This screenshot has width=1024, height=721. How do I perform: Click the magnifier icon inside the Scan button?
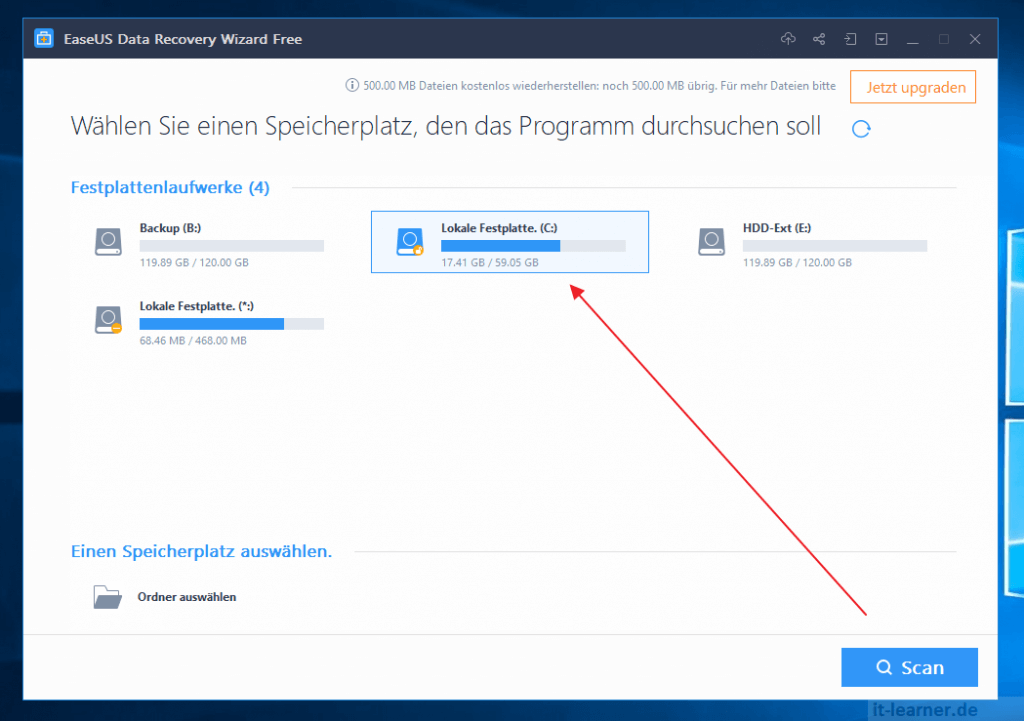tap(884, 667)
